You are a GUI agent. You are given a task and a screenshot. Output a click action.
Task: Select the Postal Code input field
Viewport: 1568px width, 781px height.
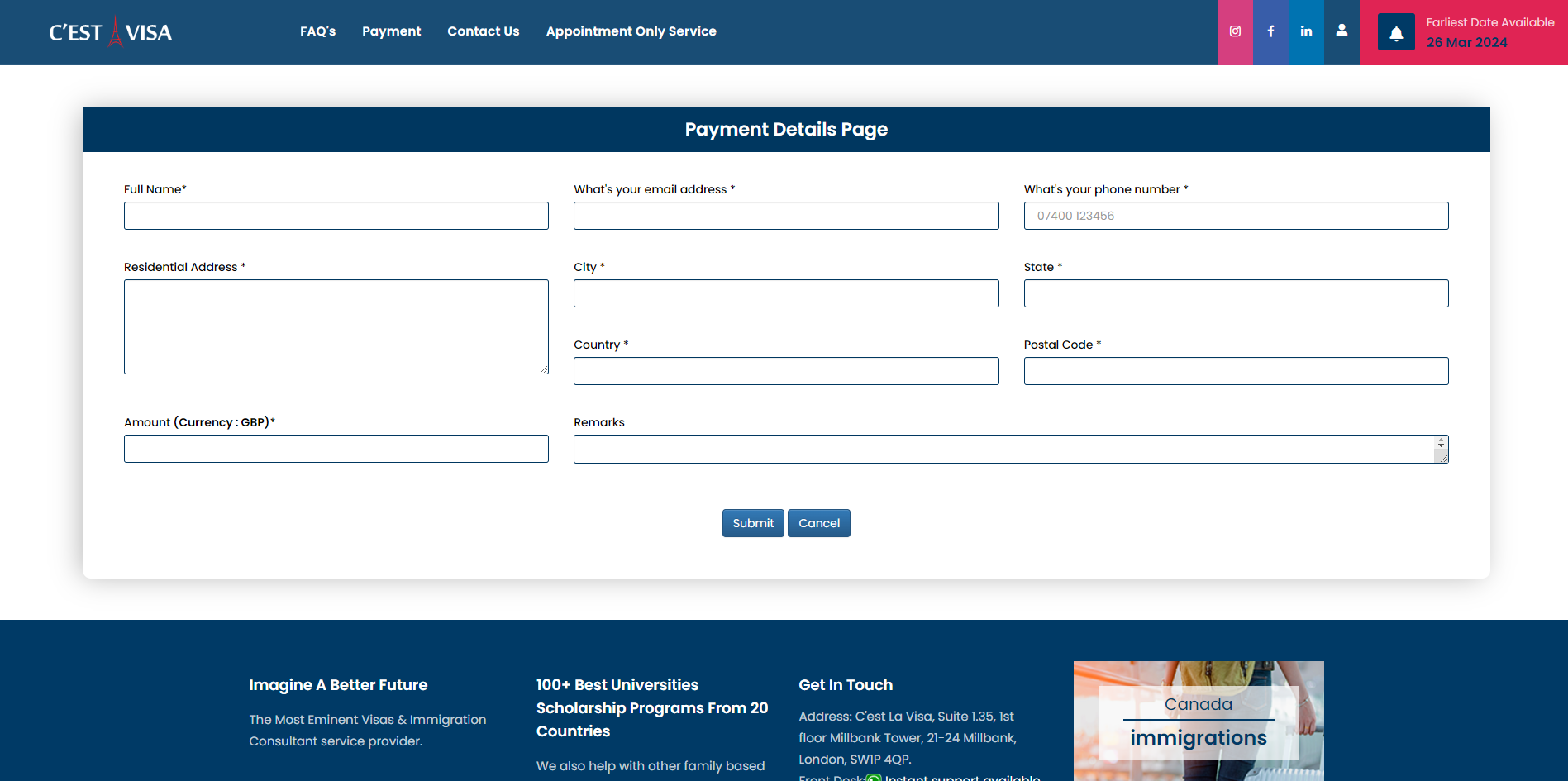coord(1235,371)
